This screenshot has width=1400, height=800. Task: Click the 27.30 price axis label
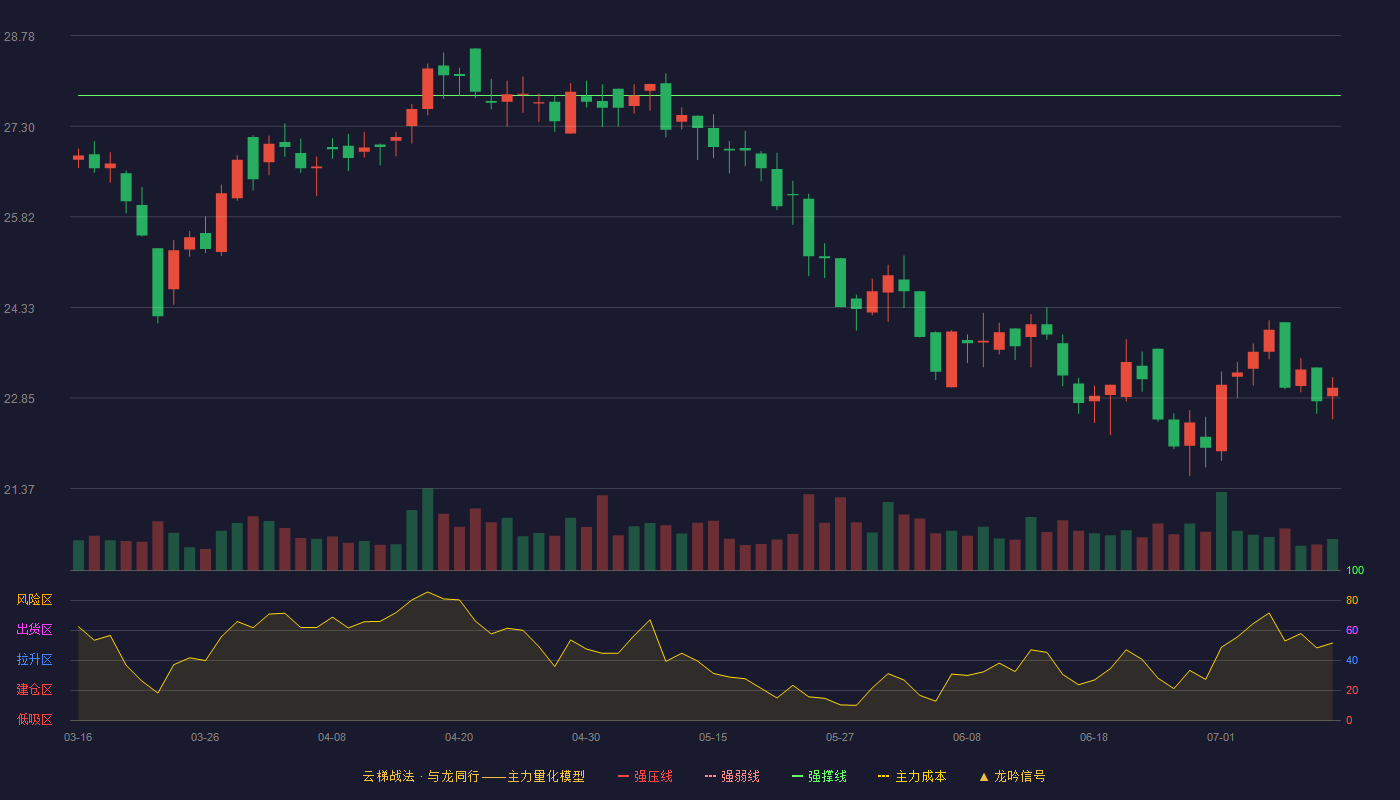(19, 127)
